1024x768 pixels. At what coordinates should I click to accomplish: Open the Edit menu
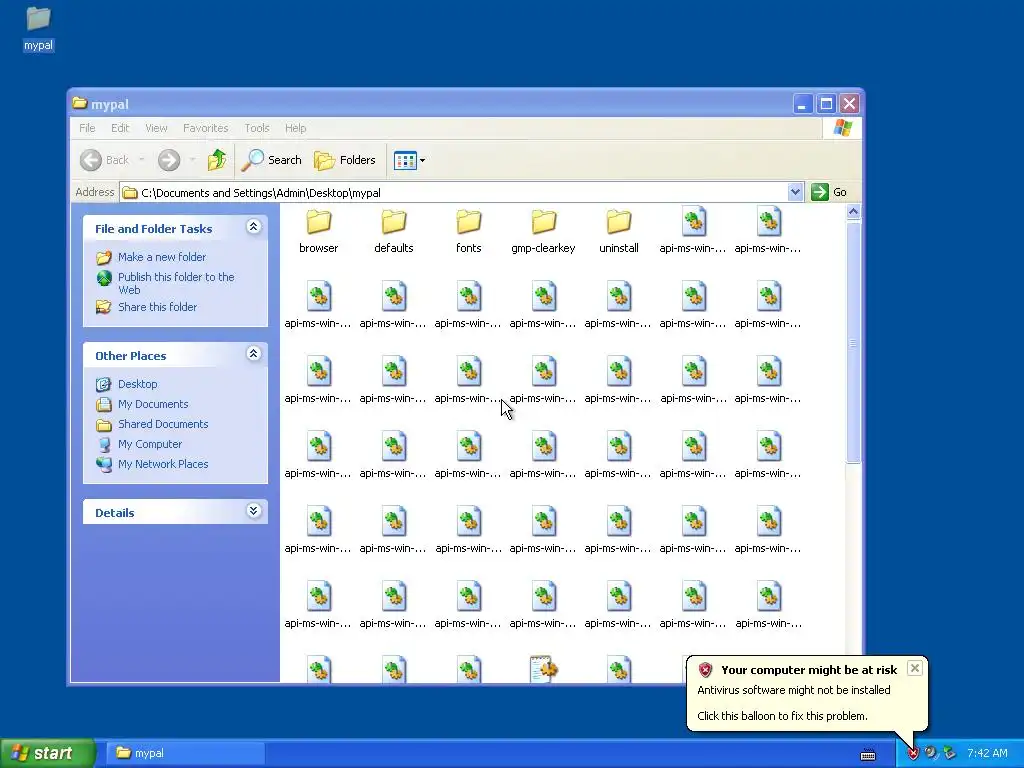pos(120,128)
